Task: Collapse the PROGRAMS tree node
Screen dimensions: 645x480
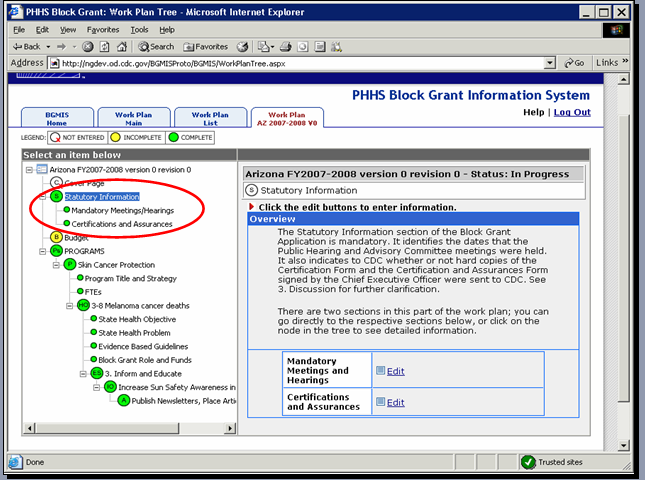Action: click(42, 251)
